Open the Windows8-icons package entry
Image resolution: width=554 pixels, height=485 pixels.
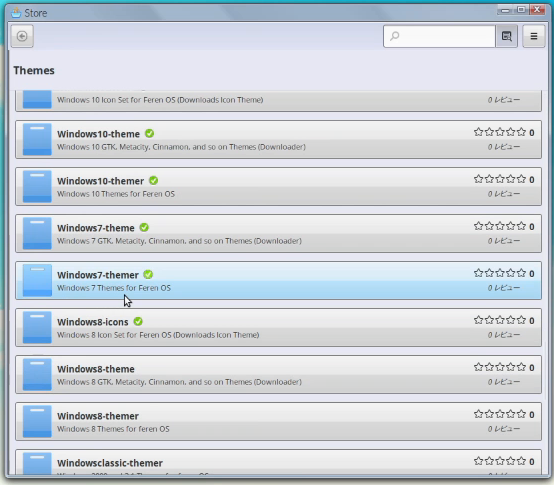278,327
